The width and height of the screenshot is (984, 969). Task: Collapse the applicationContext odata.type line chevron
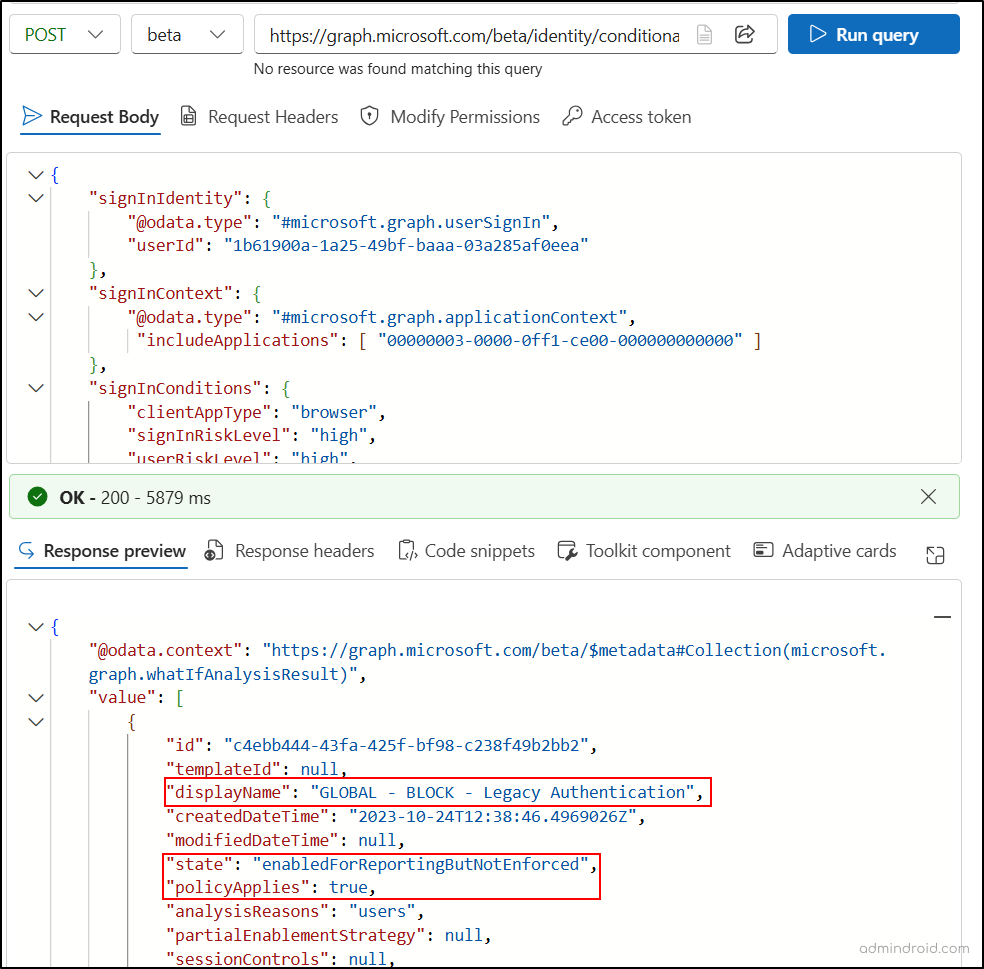[36, 317]
